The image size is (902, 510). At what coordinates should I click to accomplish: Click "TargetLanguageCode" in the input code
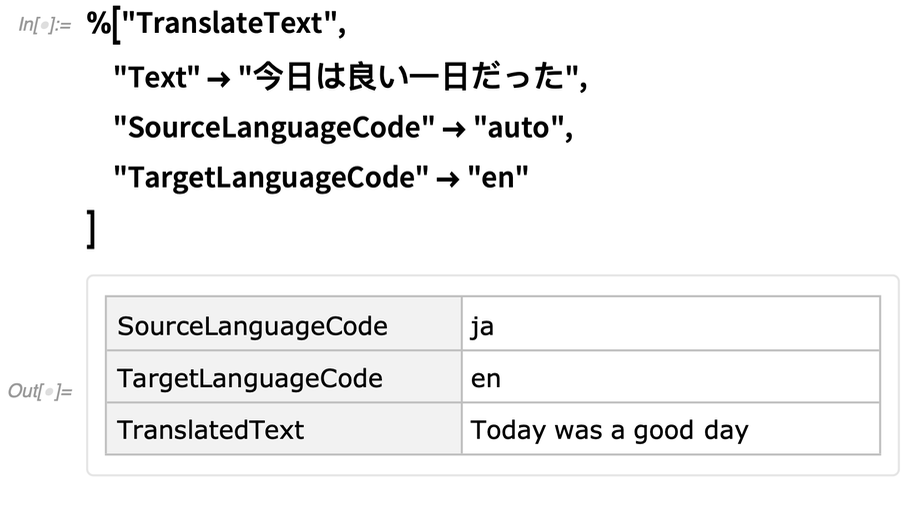click(271, 178)
